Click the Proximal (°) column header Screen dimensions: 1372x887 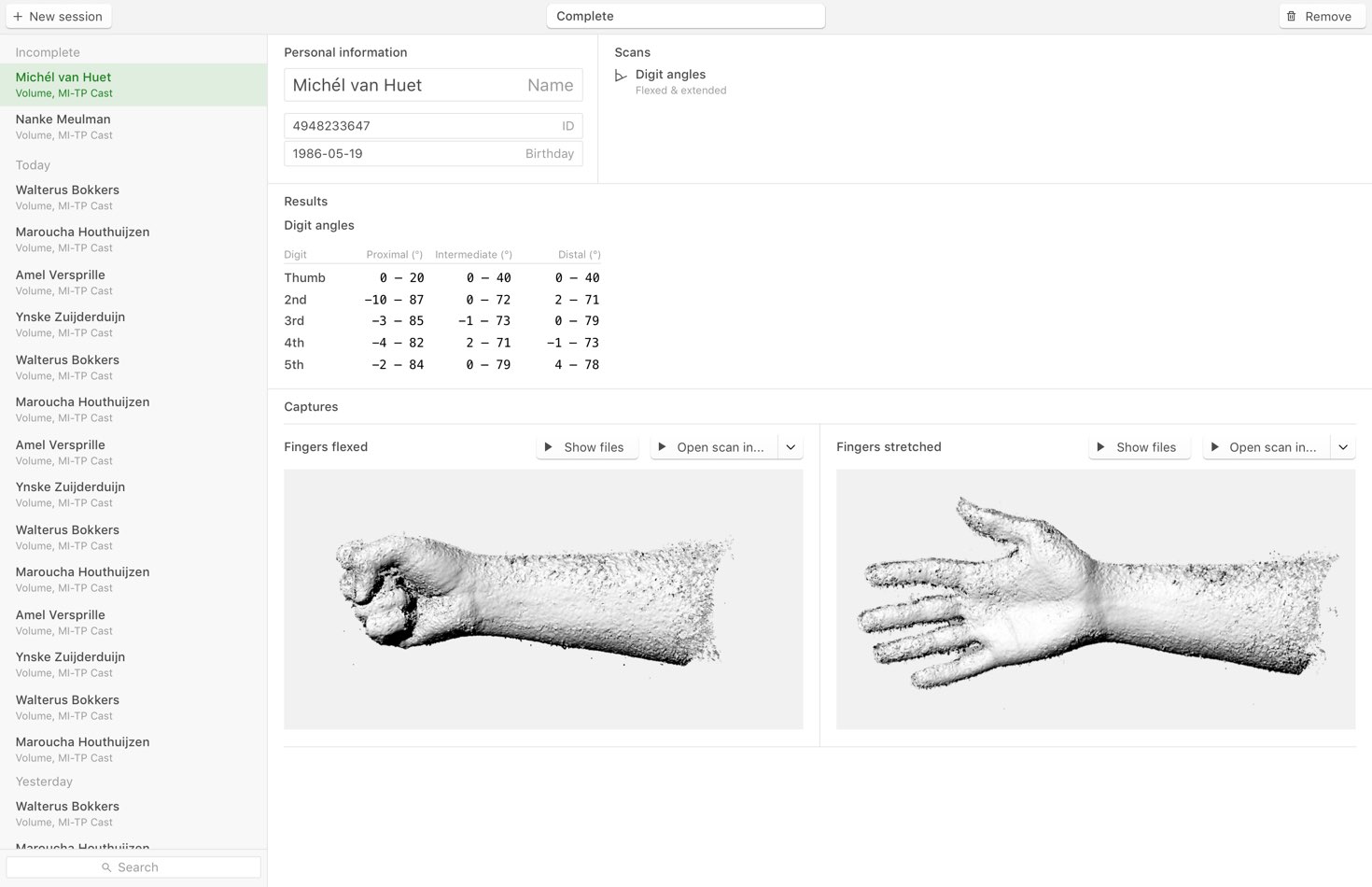tap(395, 255)
